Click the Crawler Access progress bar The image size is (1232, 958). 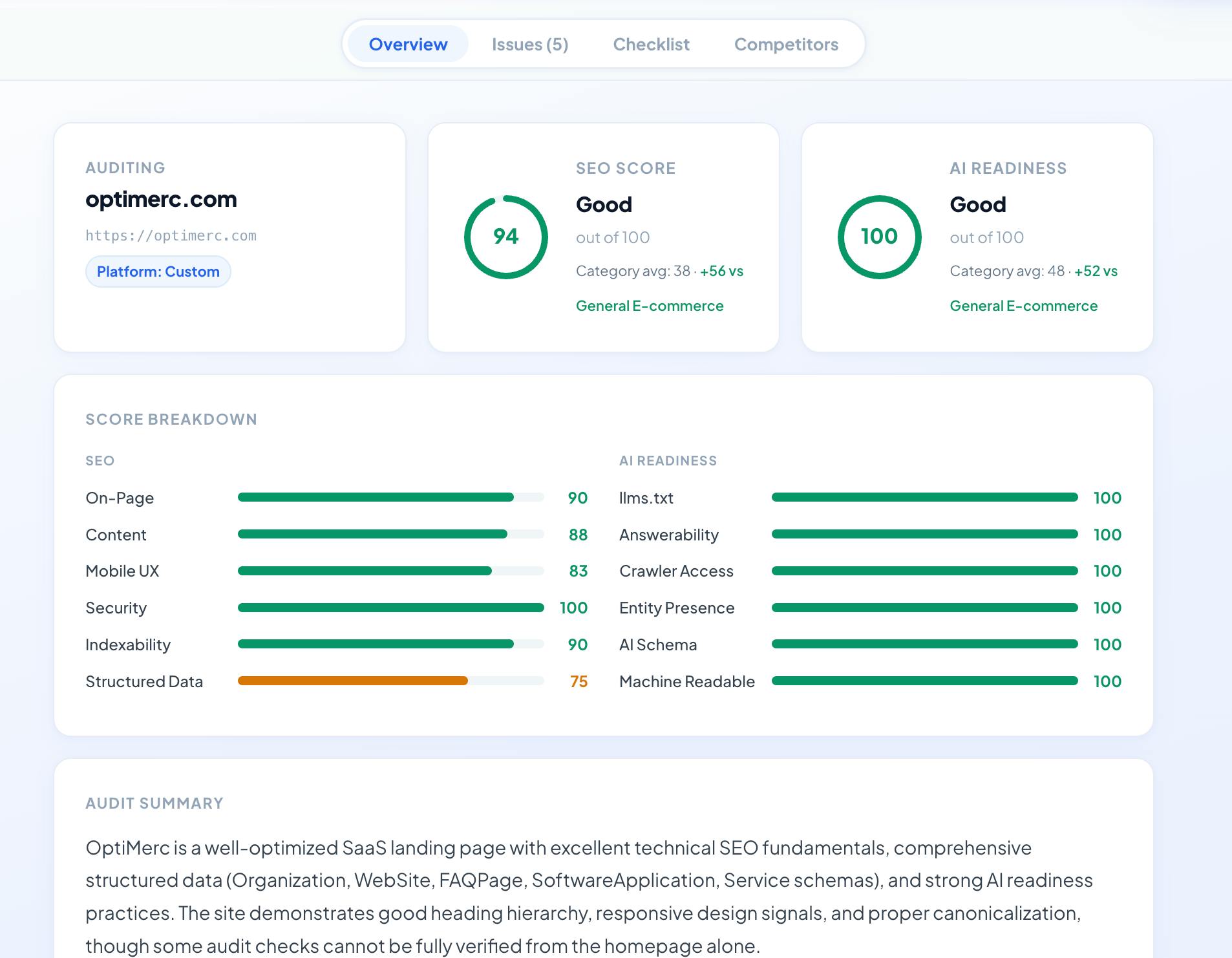(x=925, y=571)
